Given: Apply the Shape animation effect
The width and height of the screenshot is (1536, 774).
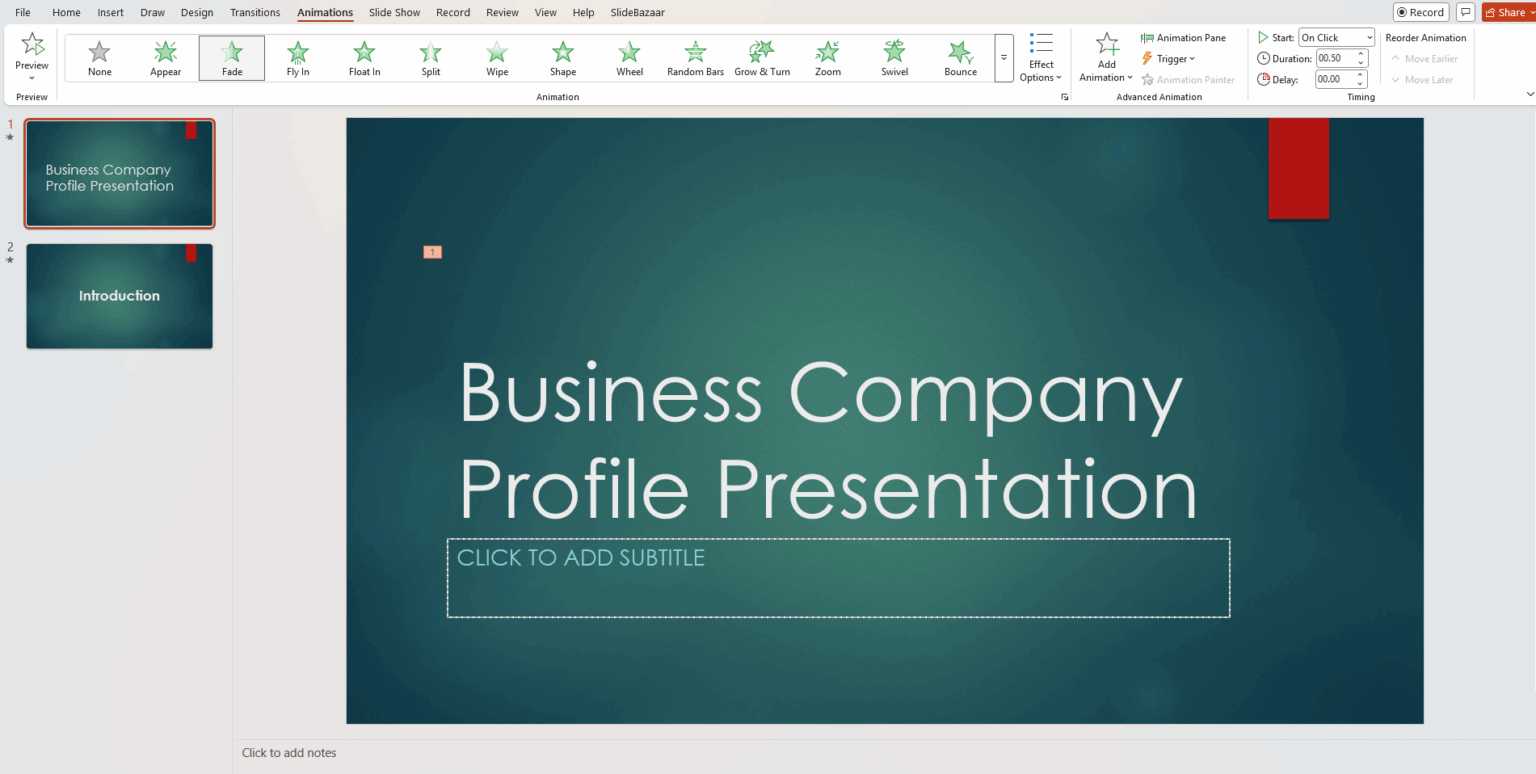Looking at the screenshot, I should tap(563, 59).
